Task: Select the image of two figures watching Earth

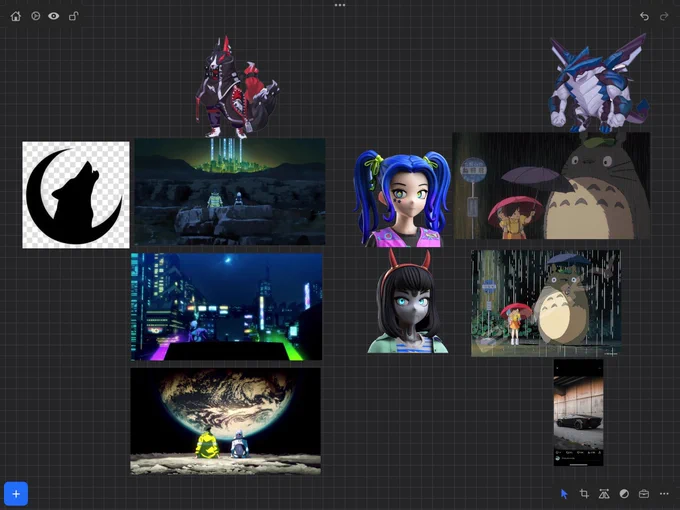Action: [x=226, y=421]
